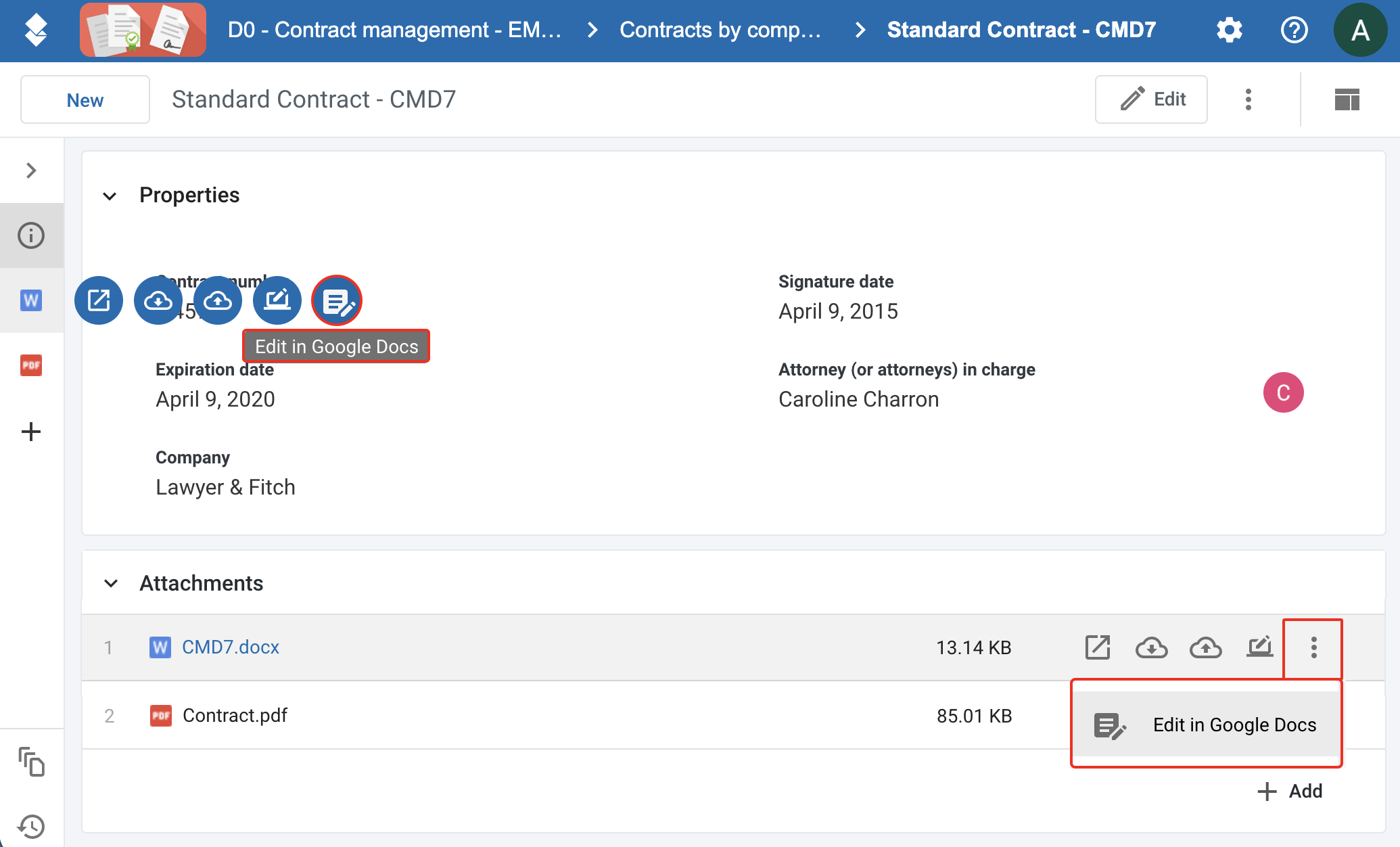Expand the left sidebar chevron
This screenshot has height=847, width=1400.
[31, 170]
